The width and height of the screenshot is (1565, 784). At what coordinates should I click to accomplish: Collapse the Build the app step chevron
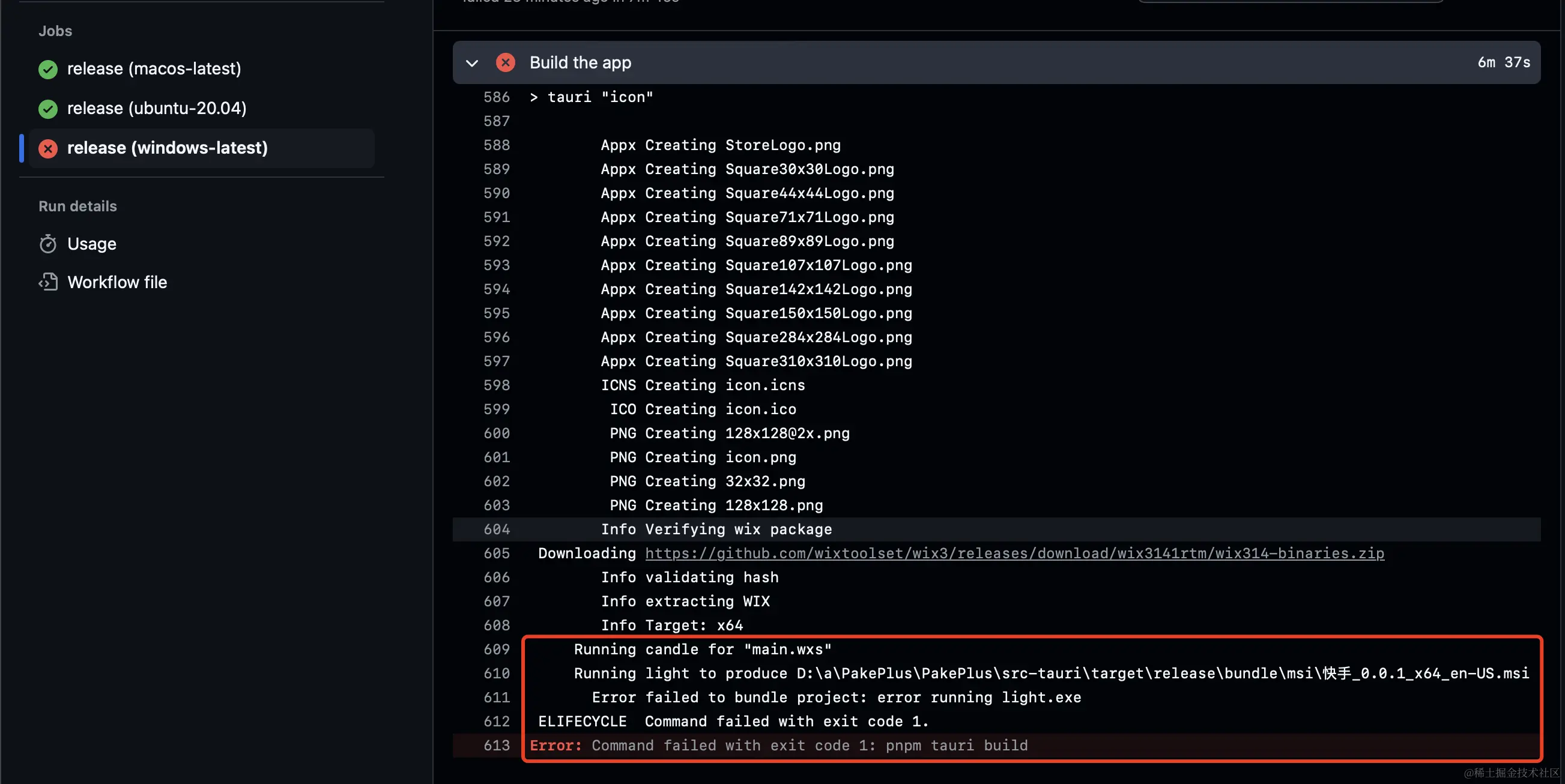coord(472,63)
